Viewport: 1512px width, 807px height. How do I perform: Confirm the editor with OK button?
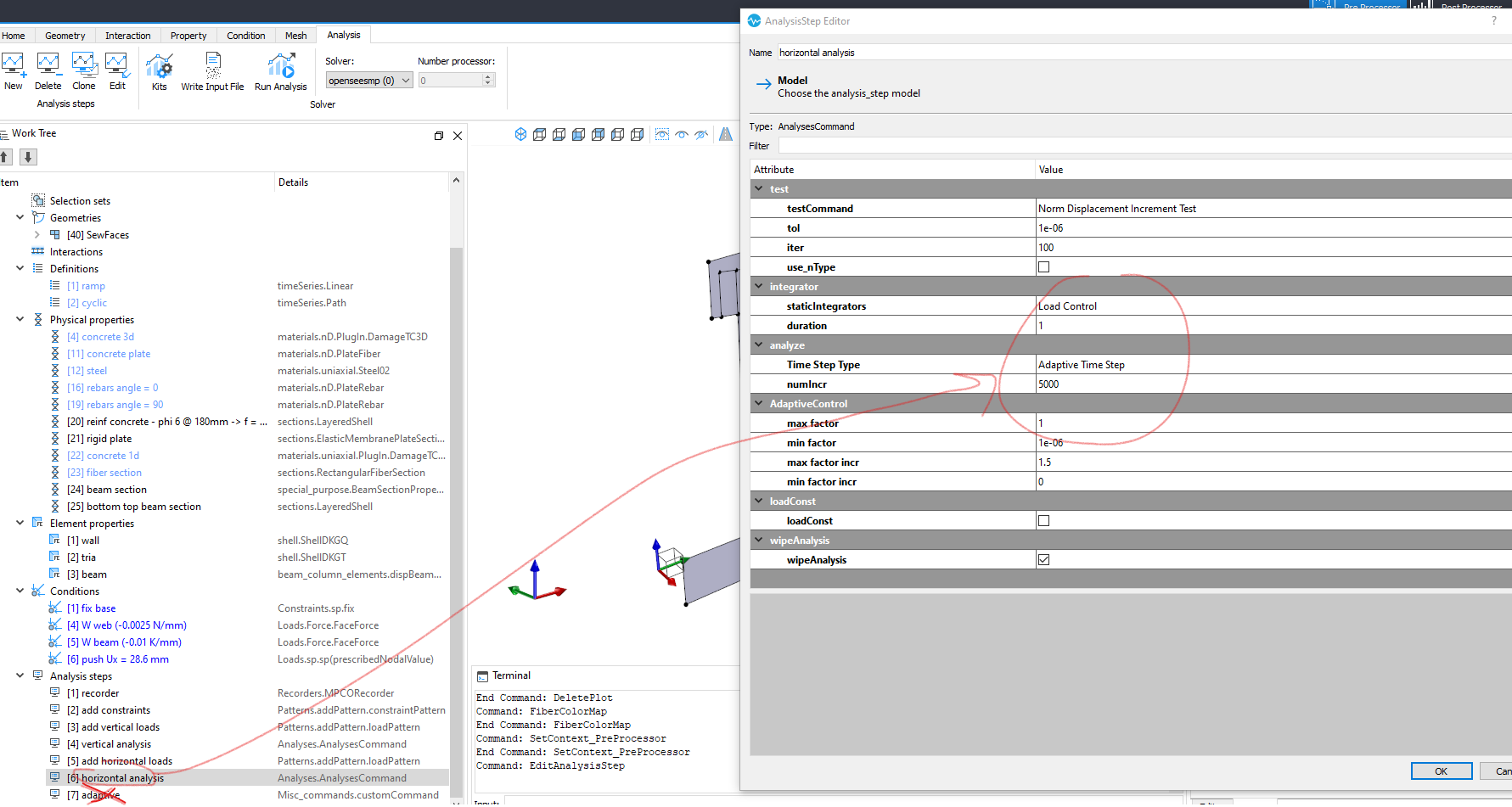(1442, 771)
